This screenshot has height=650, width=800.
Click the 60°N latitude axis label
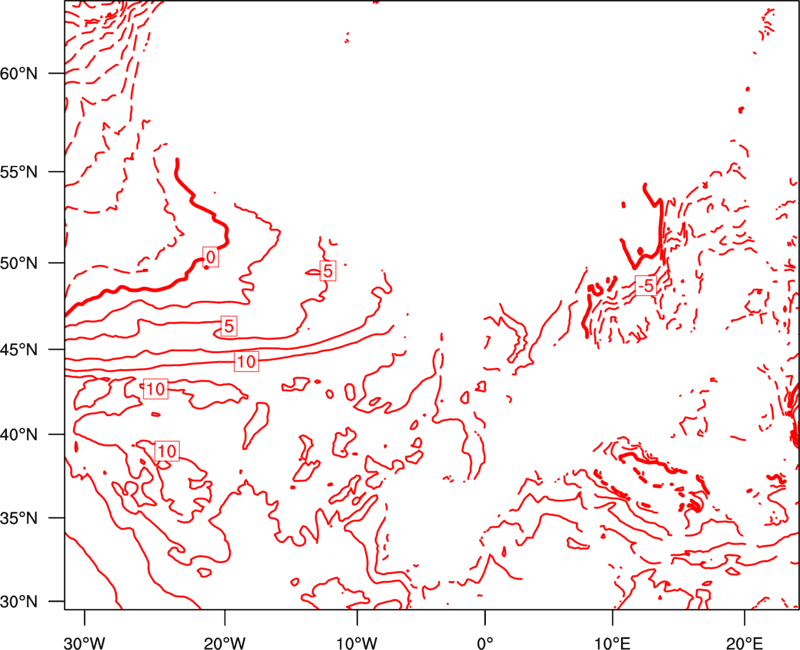(x=19, y=73)
